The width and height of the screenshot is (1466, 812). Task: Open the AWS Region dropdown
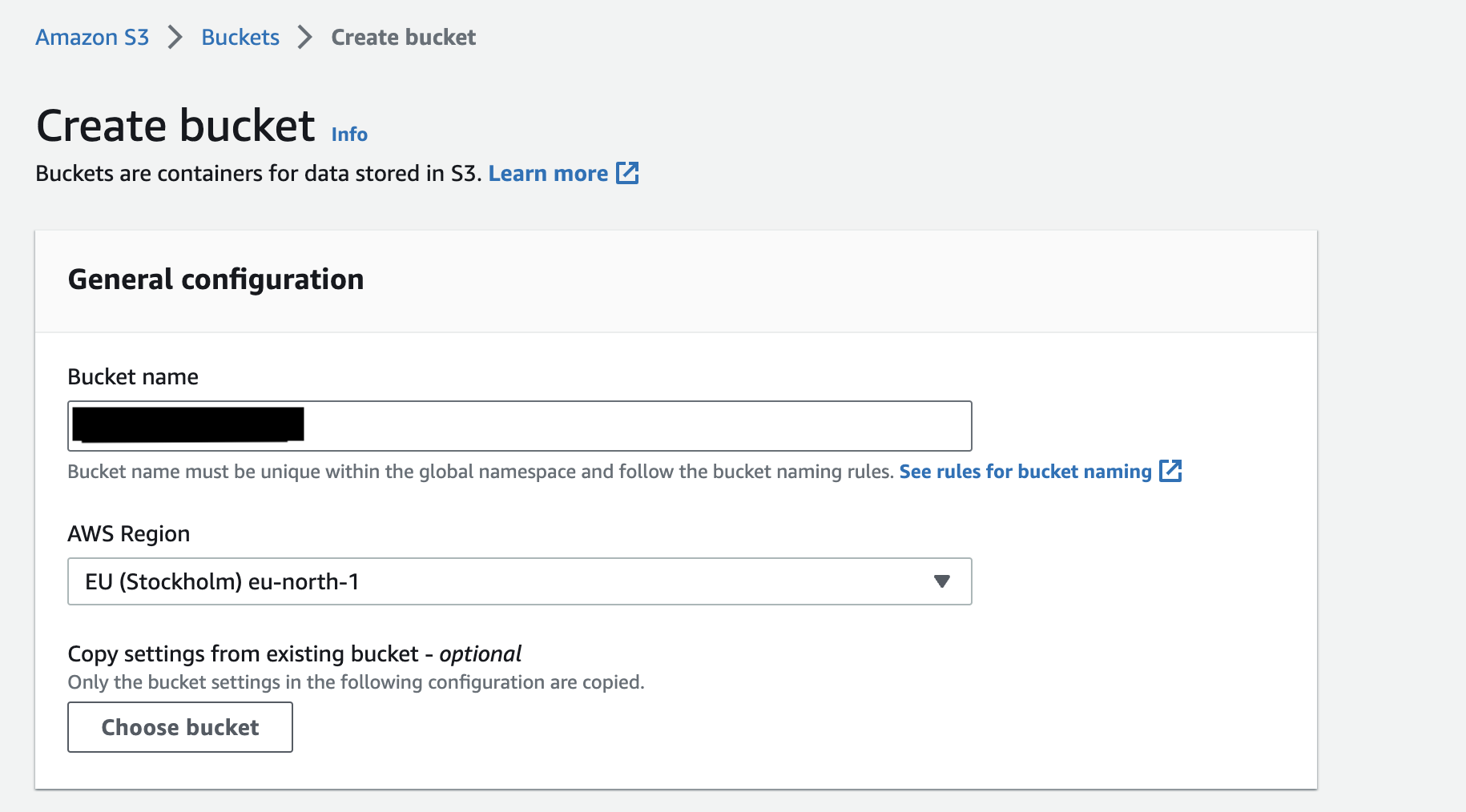tap(520, 581)
